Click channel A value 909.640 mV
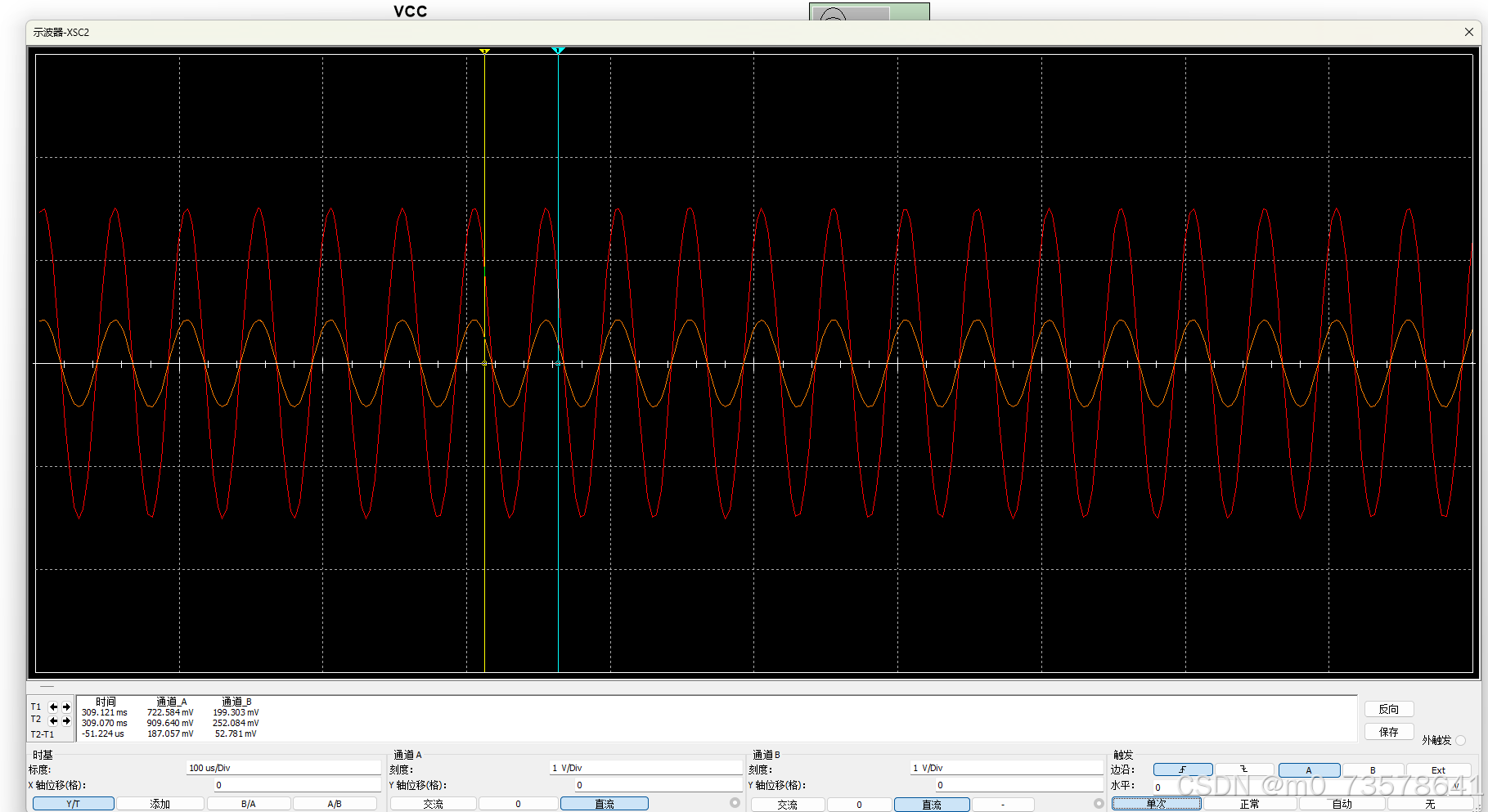The height and width of the screenshot is (812, 1488). point(170,723)
